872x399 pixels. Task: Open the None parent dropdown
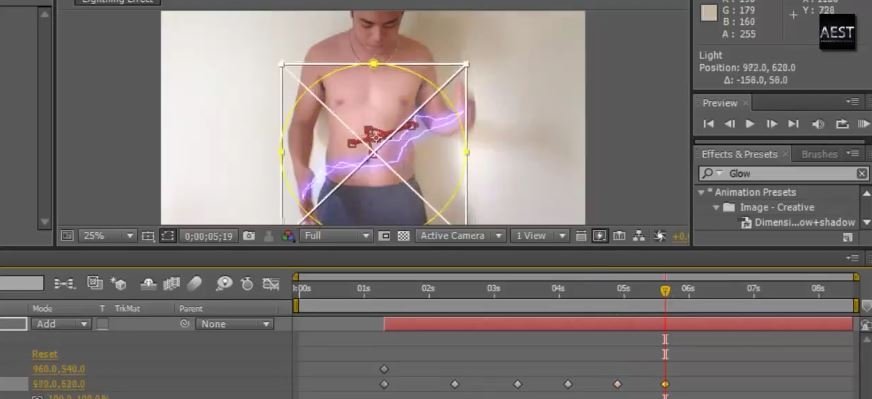pyautogui.click(x=234, y=324)
